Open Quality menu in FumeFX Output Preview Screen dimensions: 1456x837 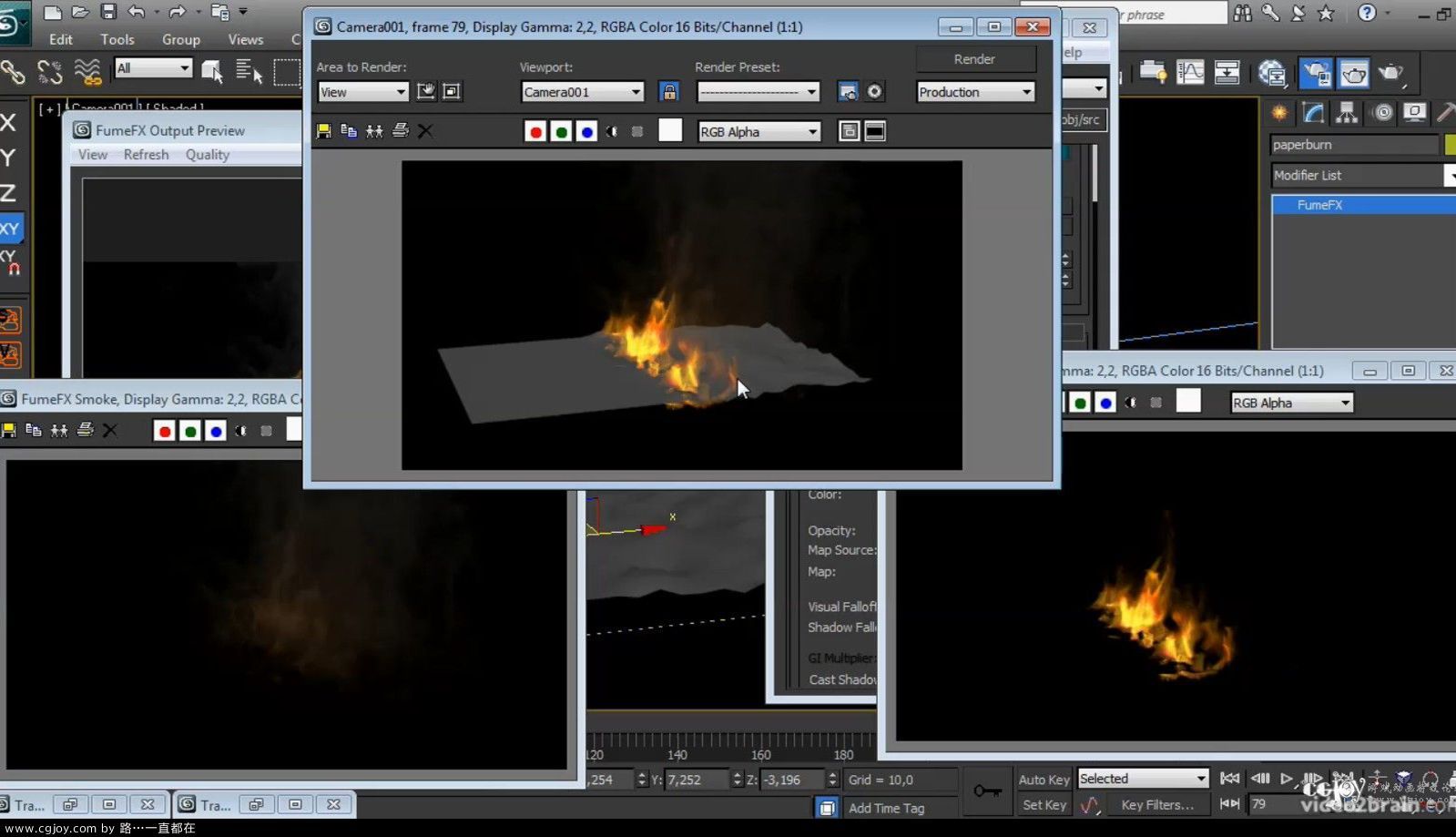coord(208,155)
